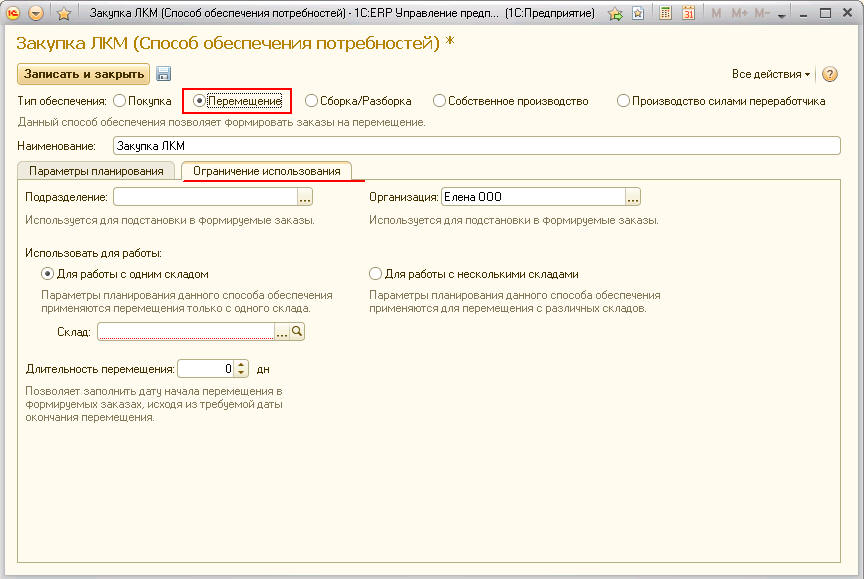Add to favorites with the green-arrow star icon
Screen dimensions: 864x579
click(x=615, y=13)
